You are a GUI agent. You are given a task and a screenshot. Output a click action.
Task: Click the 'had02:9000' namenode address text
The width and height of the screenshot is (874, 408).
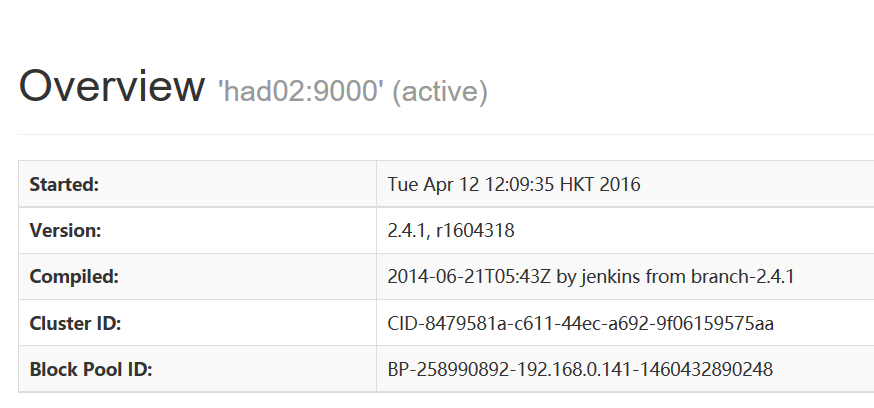pos(301,92)
